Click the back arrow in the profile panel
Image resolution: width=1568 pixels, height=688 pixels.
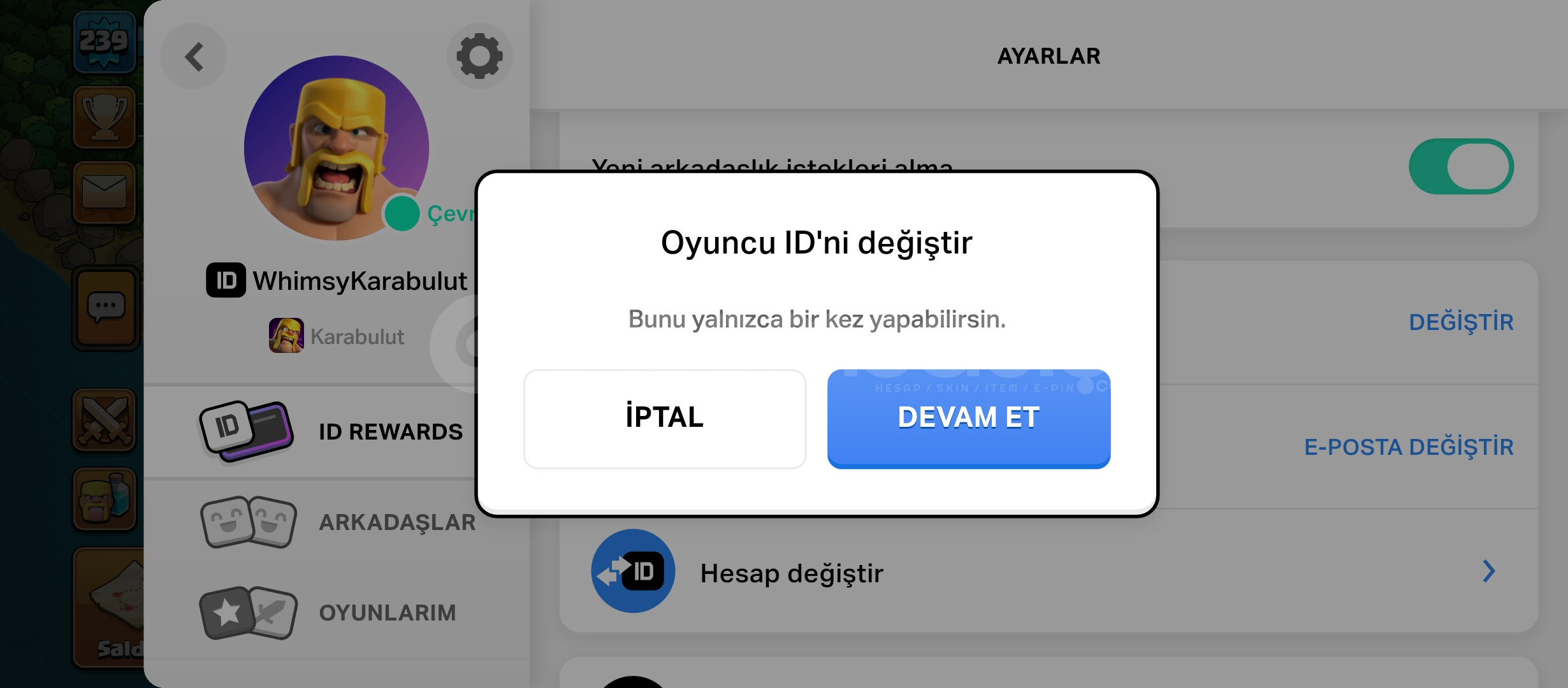coord(193,57)
